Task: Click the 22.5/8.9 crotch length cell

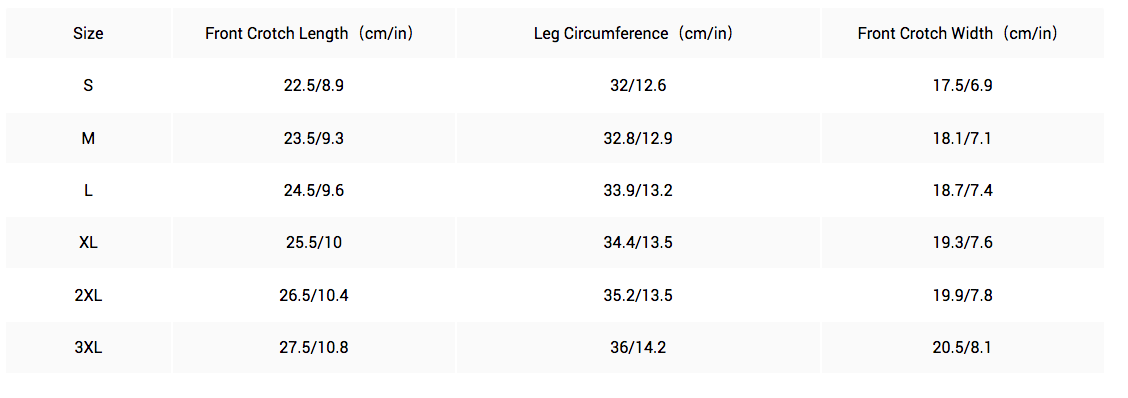Action: (x=314, y=86)
